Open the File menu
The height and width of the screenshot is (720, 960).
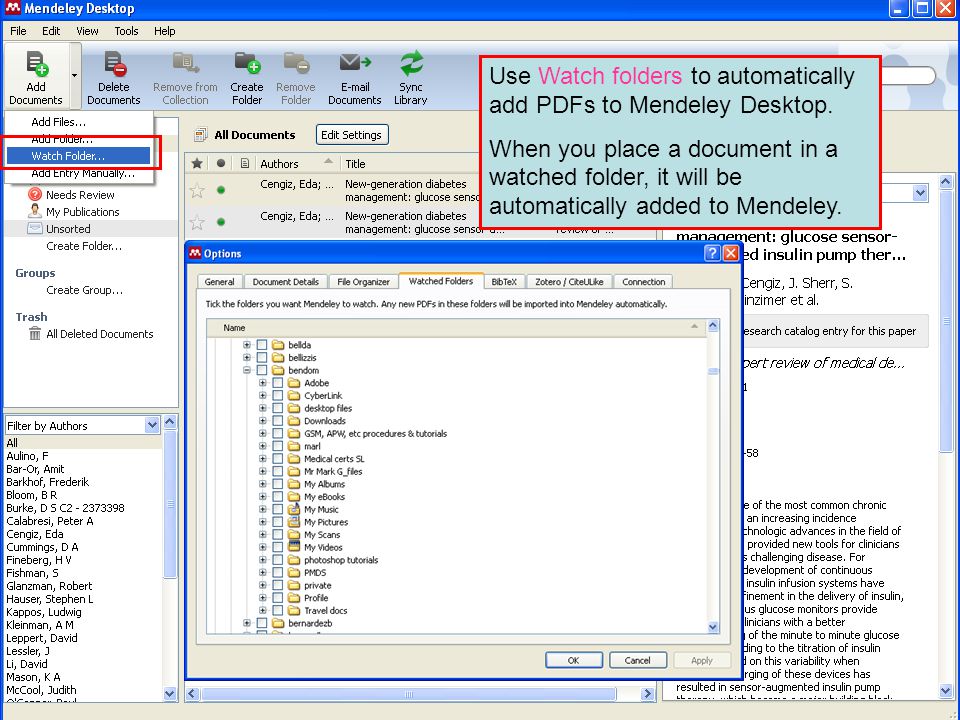coord(18,31)
